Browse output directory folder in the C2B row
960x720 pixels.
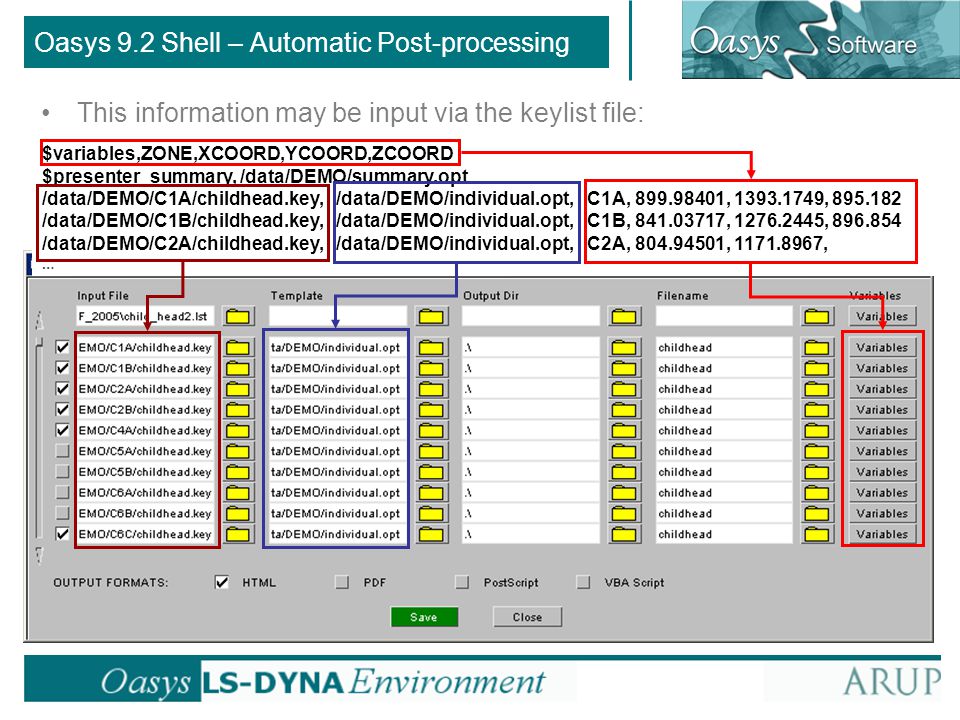(624, 410)
